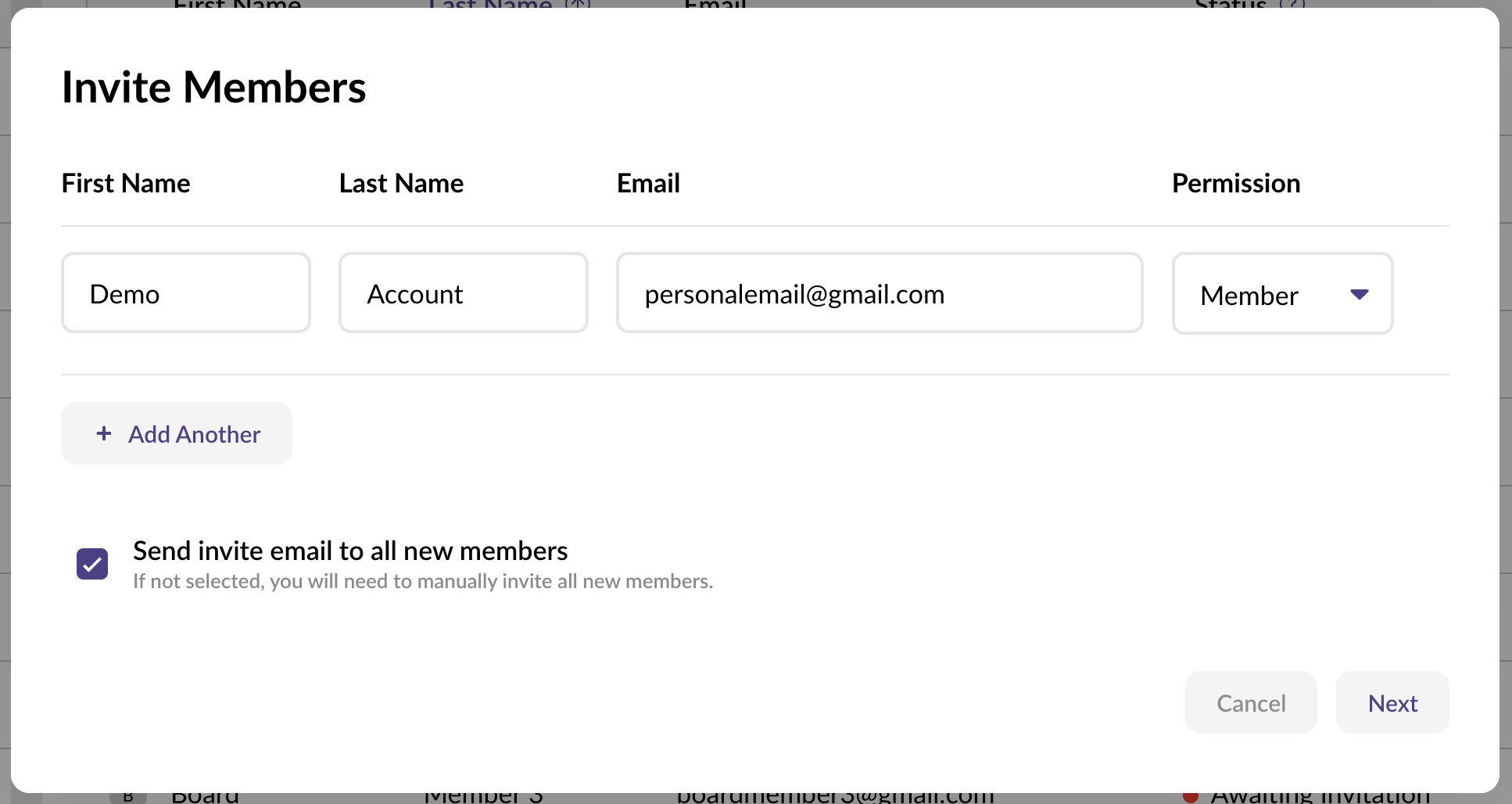
Task: Click the Last Name column header in dialog
Action: [401, 183]
